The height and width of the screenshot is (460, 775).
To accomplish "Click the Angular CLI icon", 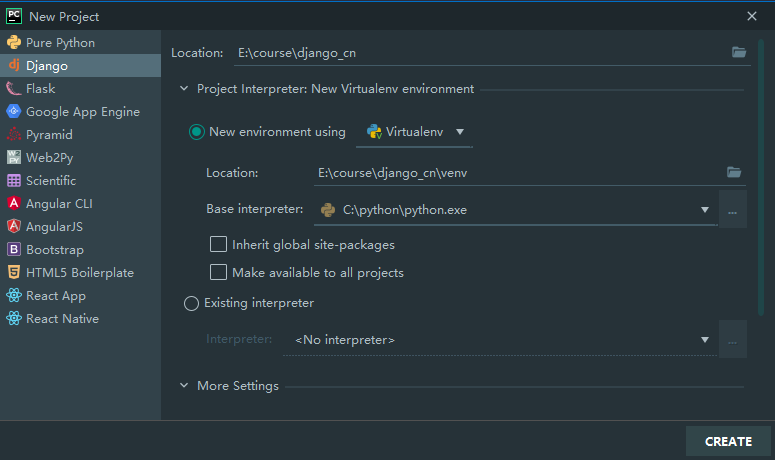I will click(14, 203).
